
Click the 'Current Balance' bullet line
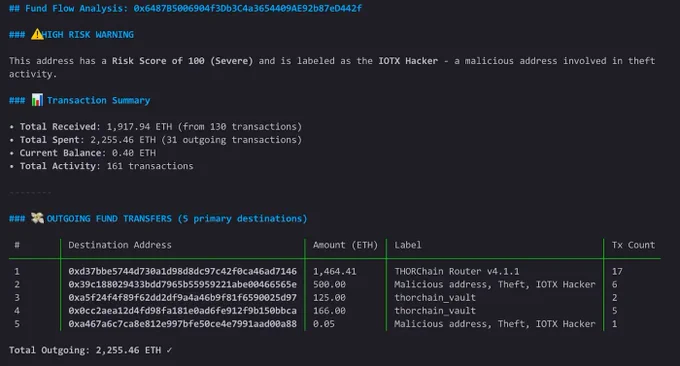point(82,153)
